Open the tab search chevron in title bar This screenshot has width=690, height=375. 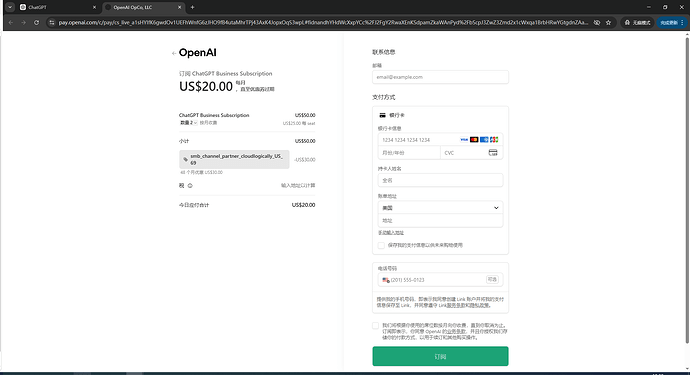pyautogui.click(x=10, y=7)
